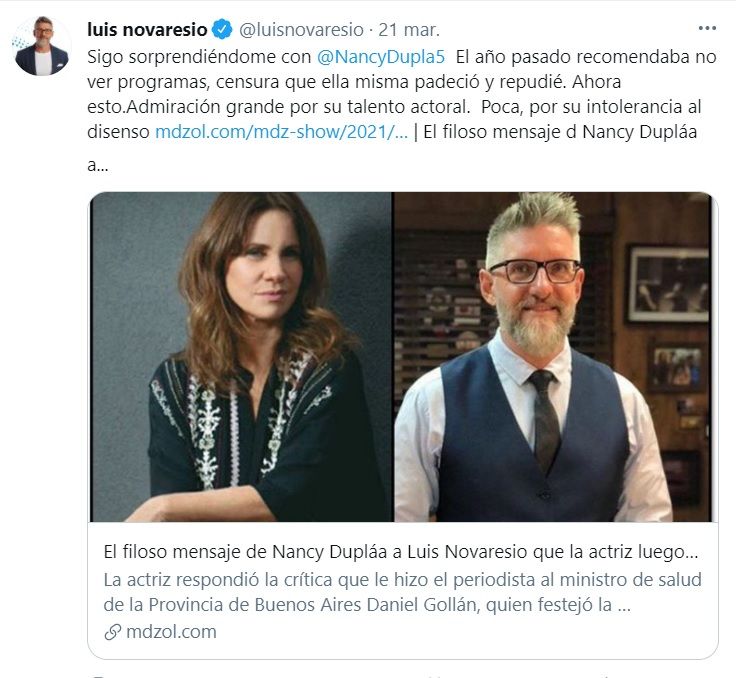The image size is (736, 678).
Task: Open the card headline 'El filoso mensaje de Nancy Dupláa'
Action: tap(401, 551)
